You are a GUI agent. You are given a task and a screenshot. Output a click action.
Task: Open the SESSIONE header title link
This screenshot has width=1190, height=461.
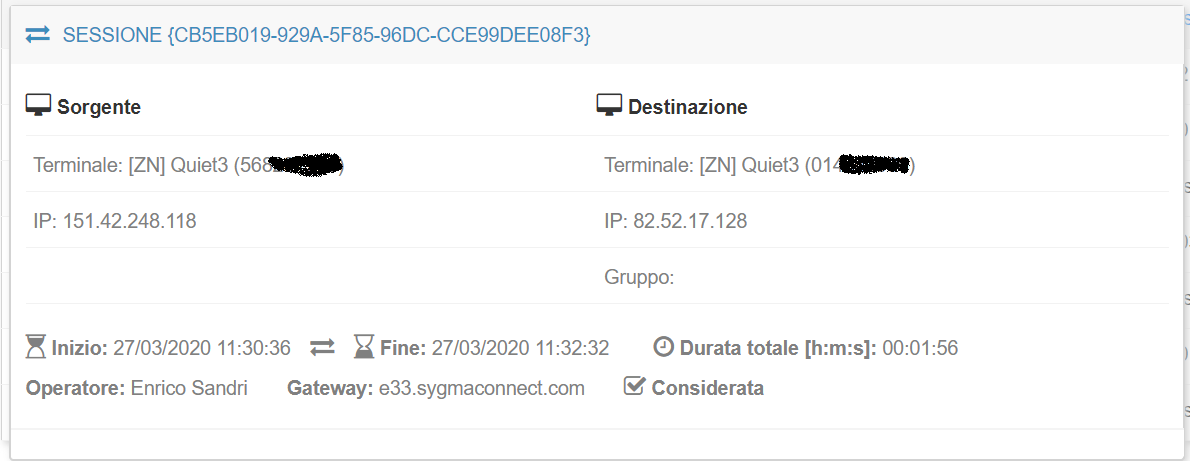tap(326, 35)
